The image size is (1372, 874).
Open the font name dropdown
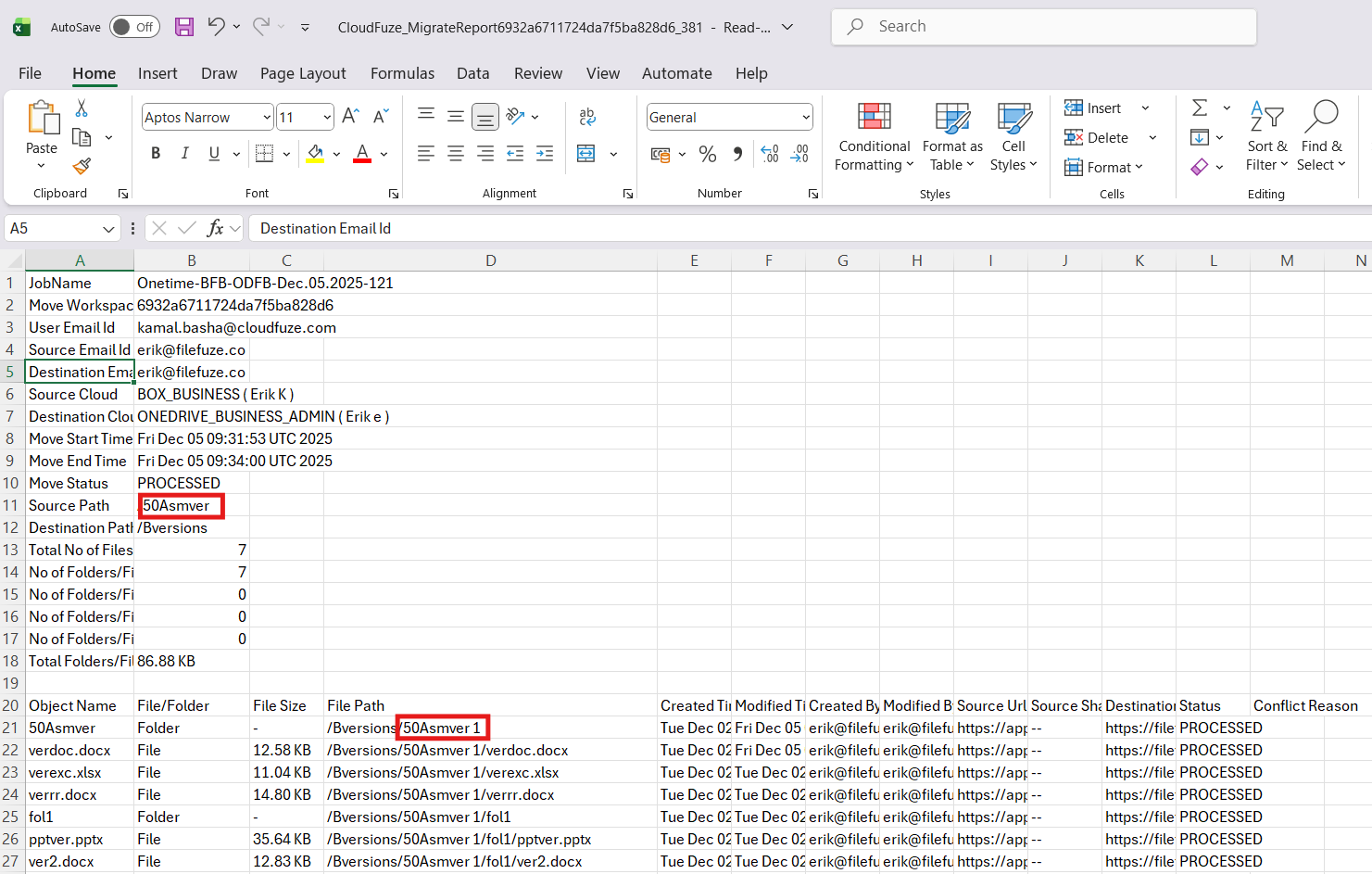click(267, 118)
